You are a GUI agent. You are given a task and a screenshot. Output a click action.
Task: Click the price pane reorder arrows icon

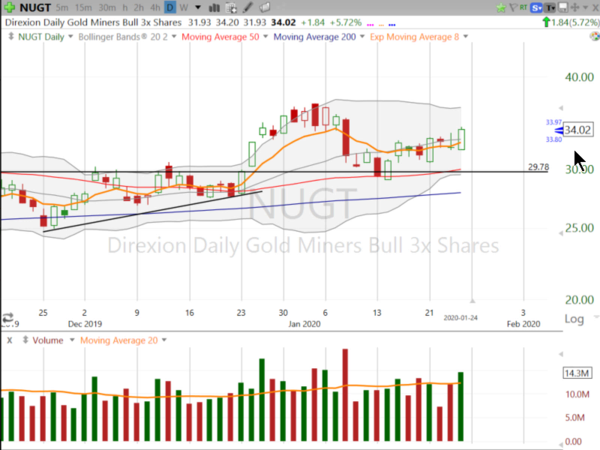[x=11, y=37]
